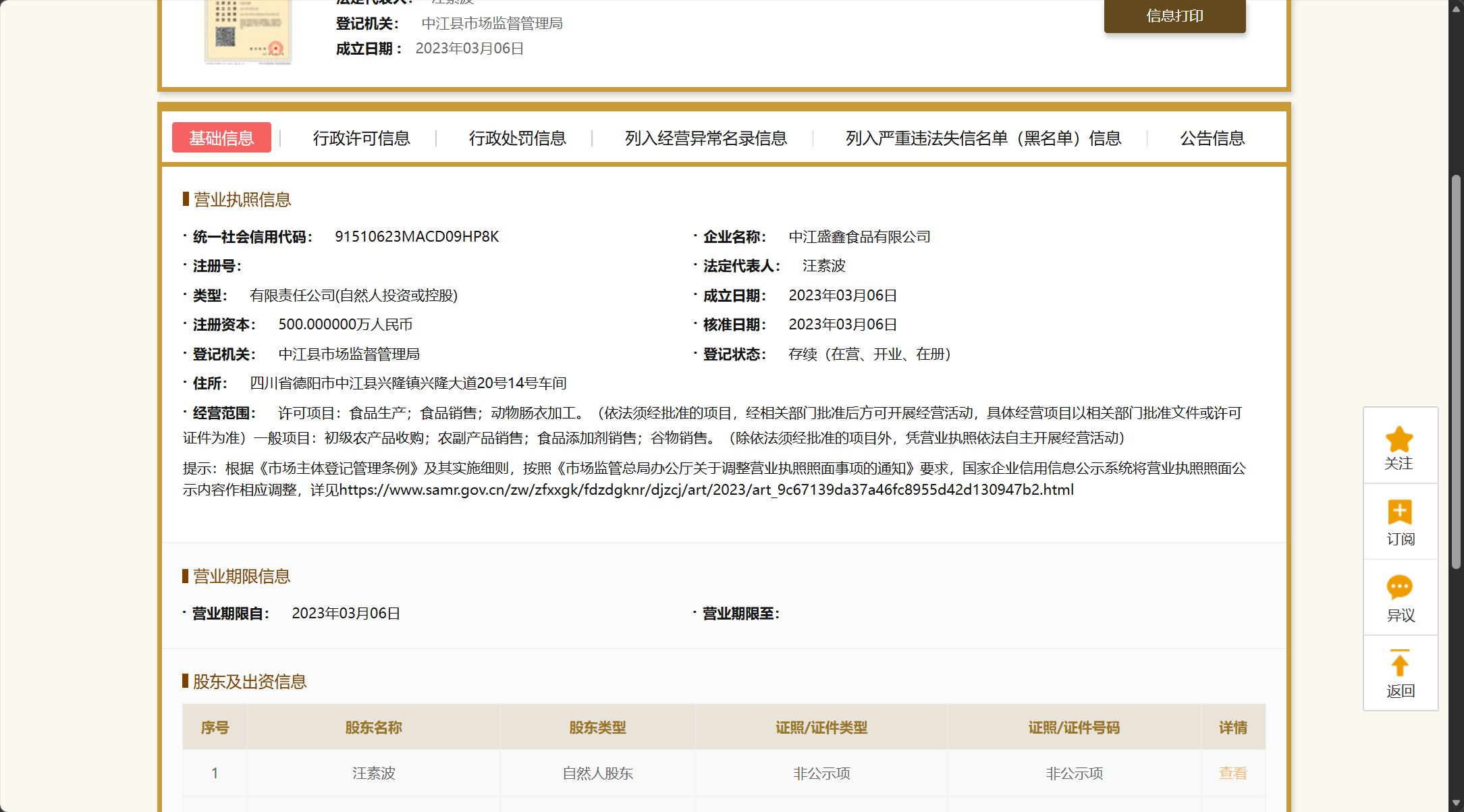Select the 基础信息 tab

coord(221,138)
